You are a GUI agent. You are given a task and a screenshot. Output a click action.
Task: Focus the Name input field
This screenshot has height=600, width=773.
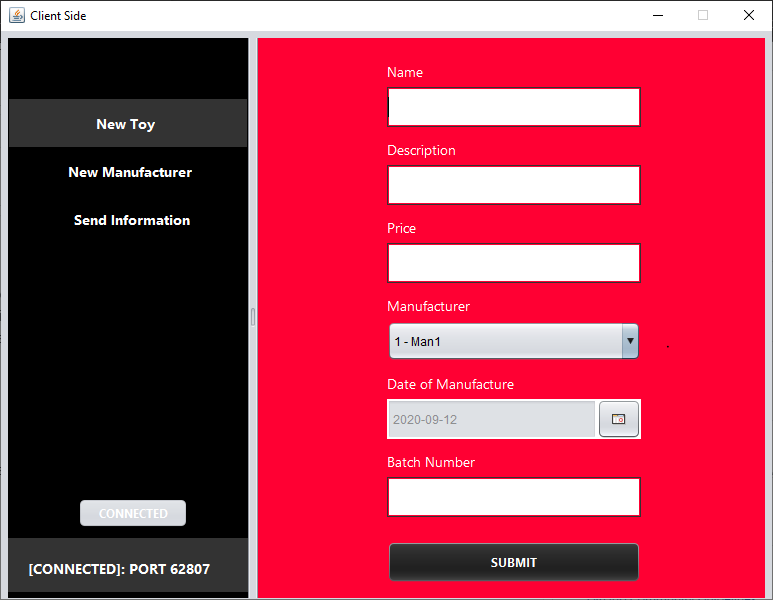click(x=514, y=107)
